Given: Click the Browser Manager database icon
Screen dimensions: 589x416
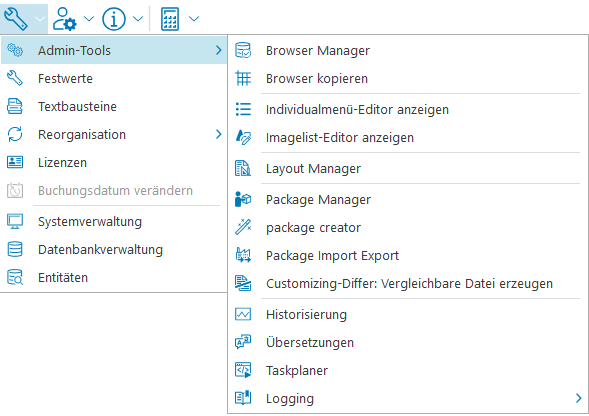Looking at the screenshot, I should (243, 50).
